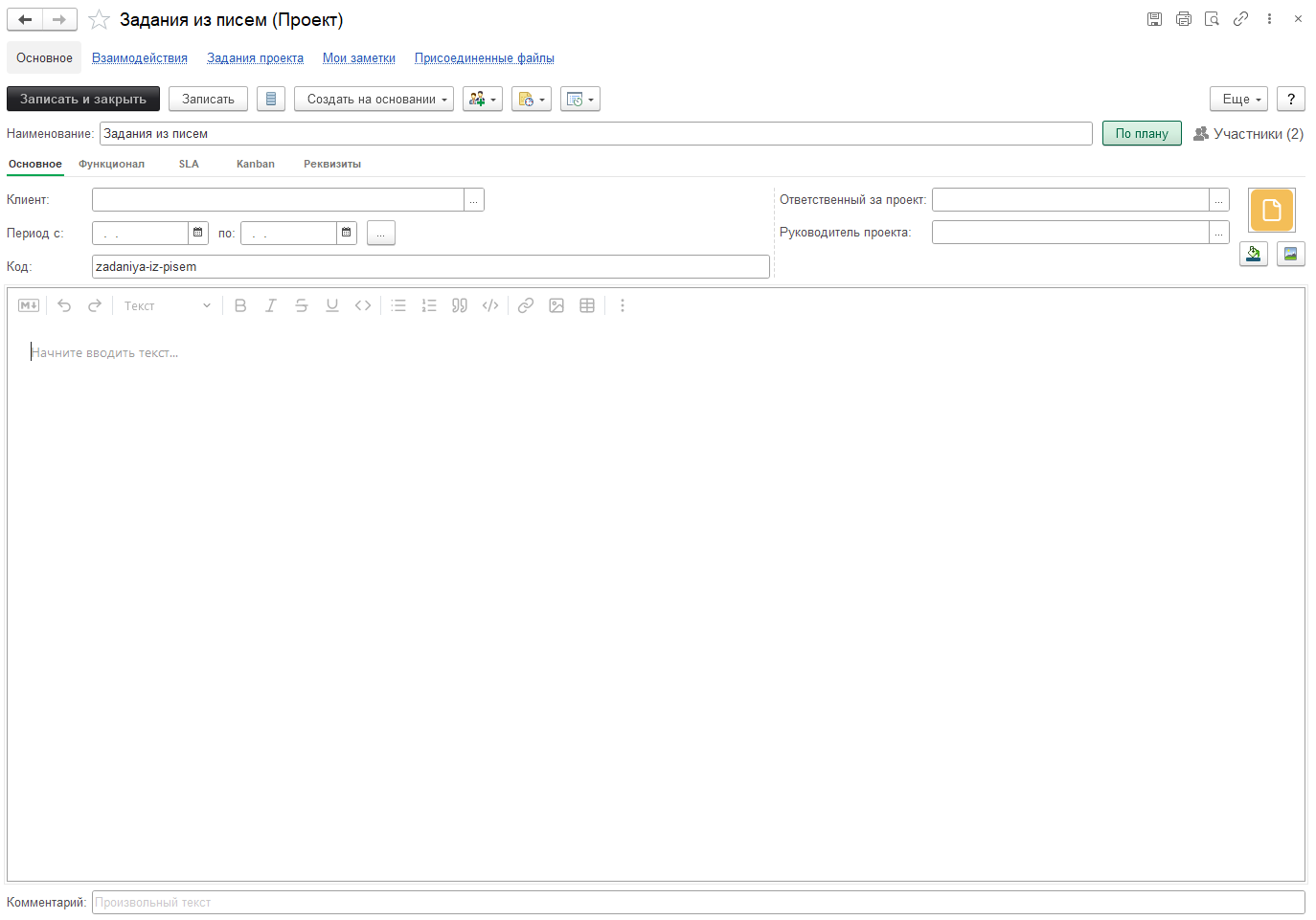Open Ответственный за проект selection ellipsis

(1219, 199)
